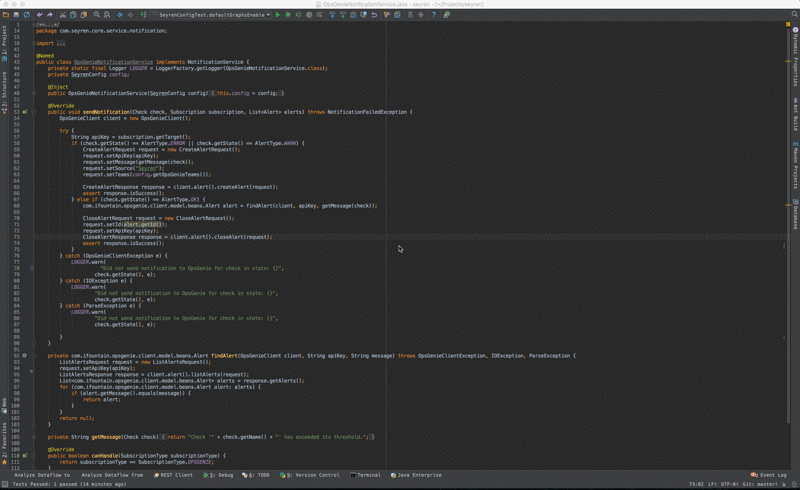The width and height of the screenshot is (800, 490).
Task: Open the run configuration dropdown SeyrenConfigTest.defaultGraphsEnable
Action: tap(214, 15)
